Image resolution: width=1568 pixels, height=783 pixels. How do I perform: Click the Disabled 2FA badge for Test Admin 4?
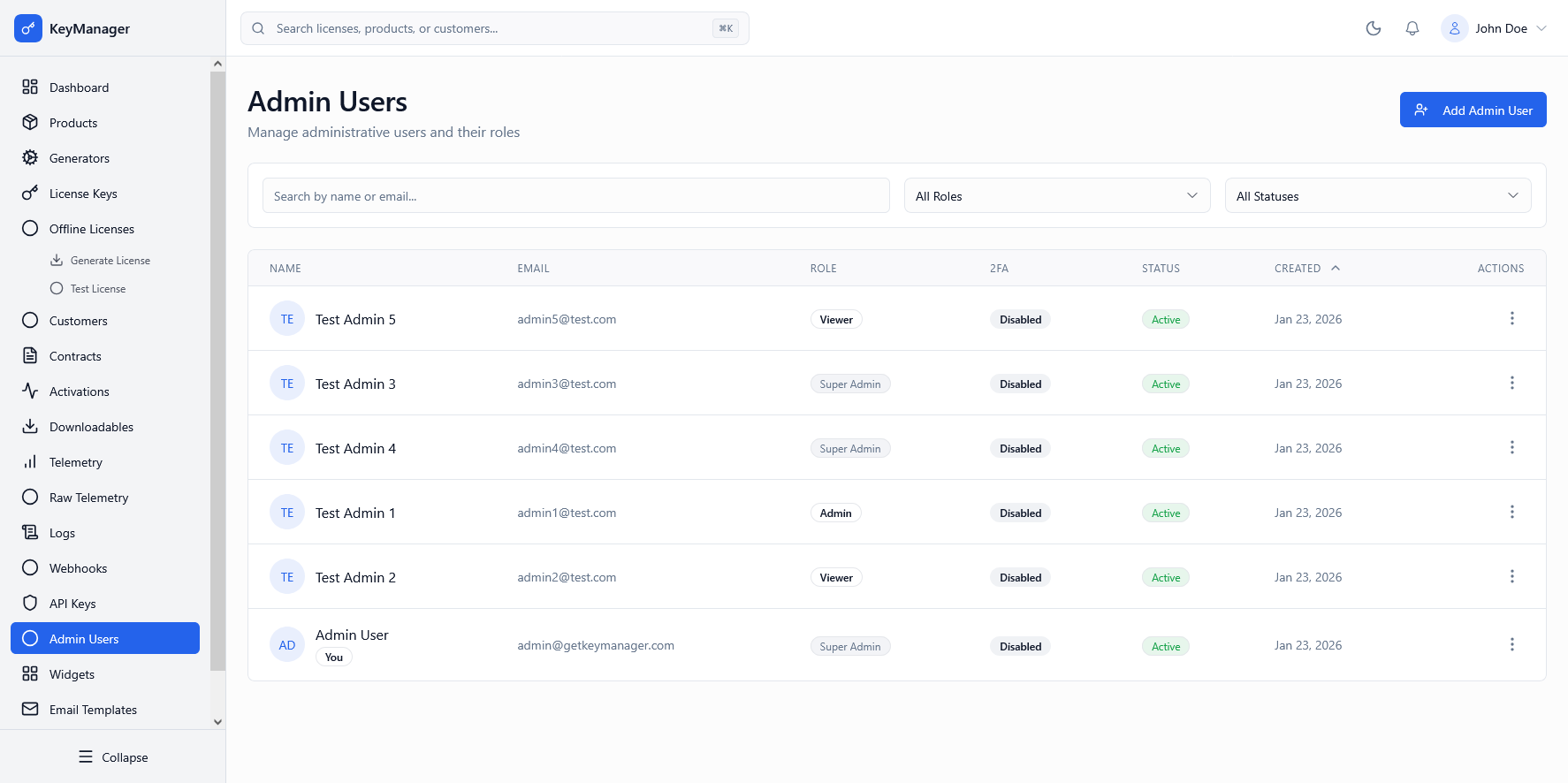[1020, 448]
